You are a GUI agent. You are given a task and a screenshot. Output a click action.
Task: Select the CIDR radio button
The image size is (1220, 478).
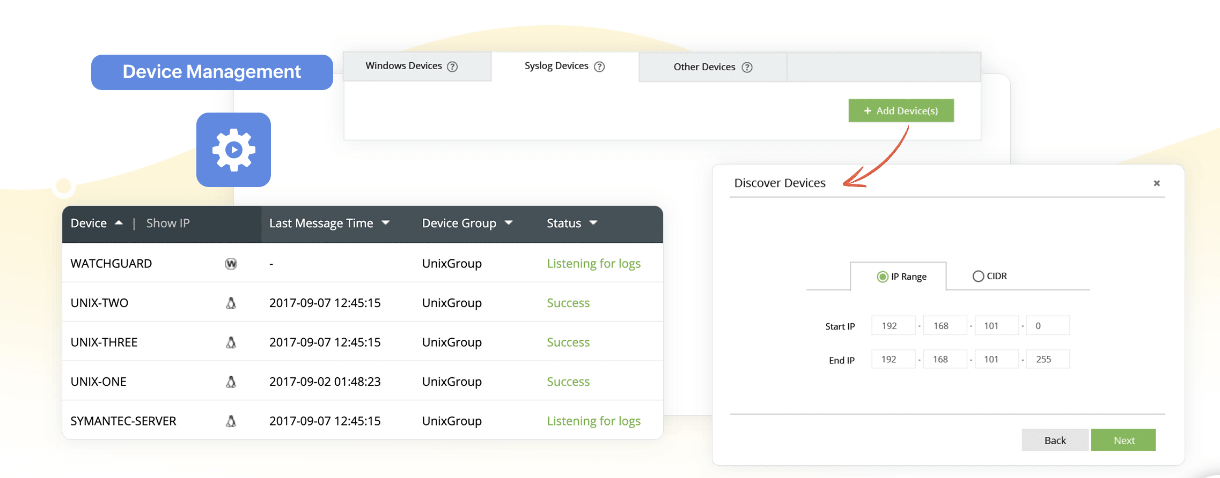pos(978,276)
